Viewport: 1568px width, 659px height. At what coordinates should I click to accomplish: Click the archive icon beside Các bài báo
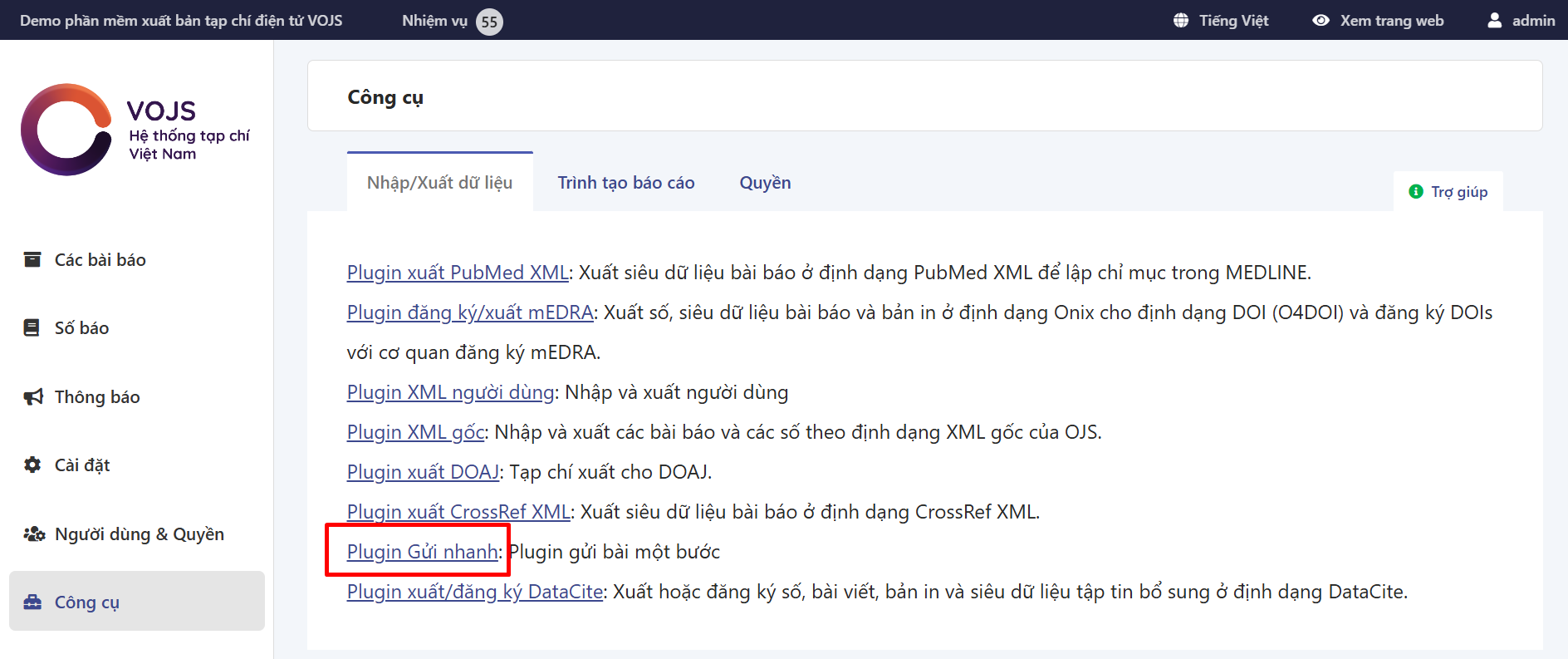pos(32,259)
